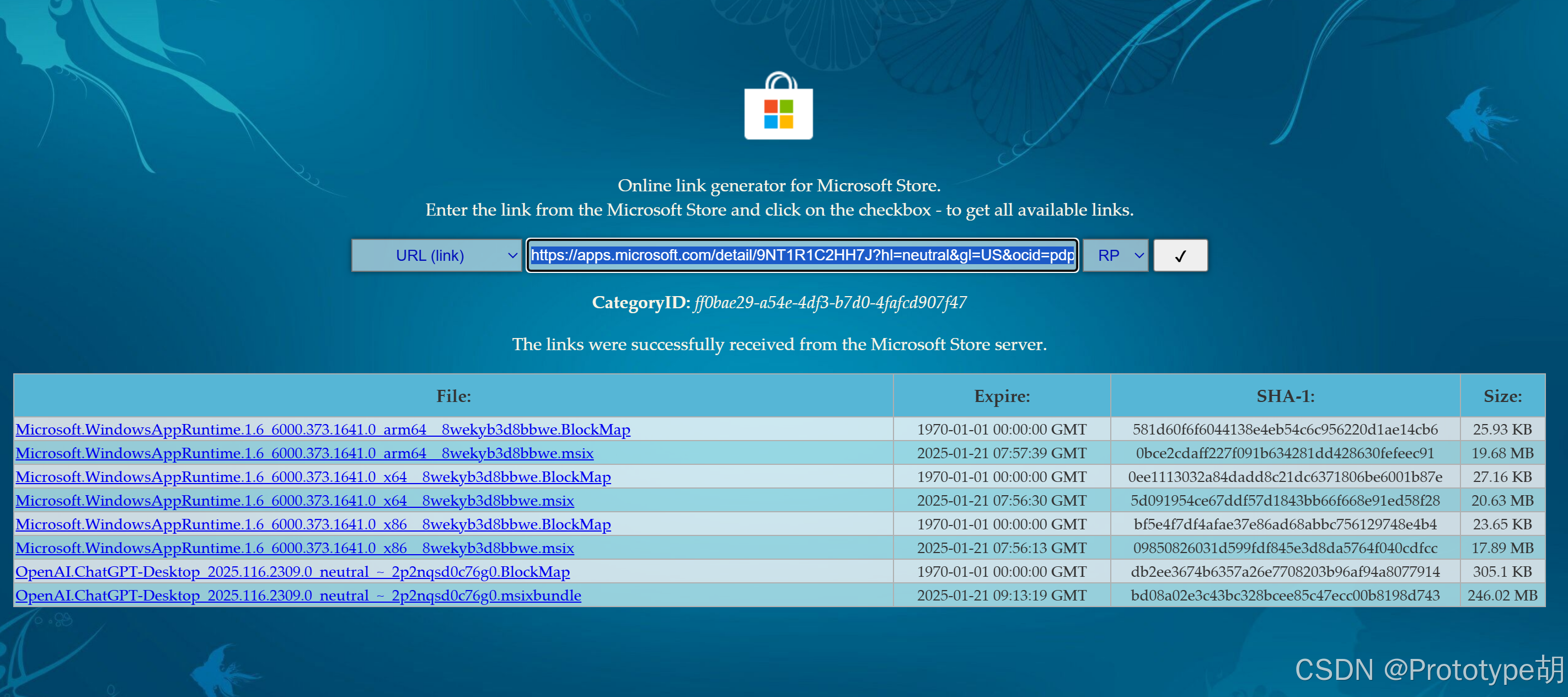Click the 17.89 MB size cell
This screenshot has height=697, width=1568.
point(1502,548)
